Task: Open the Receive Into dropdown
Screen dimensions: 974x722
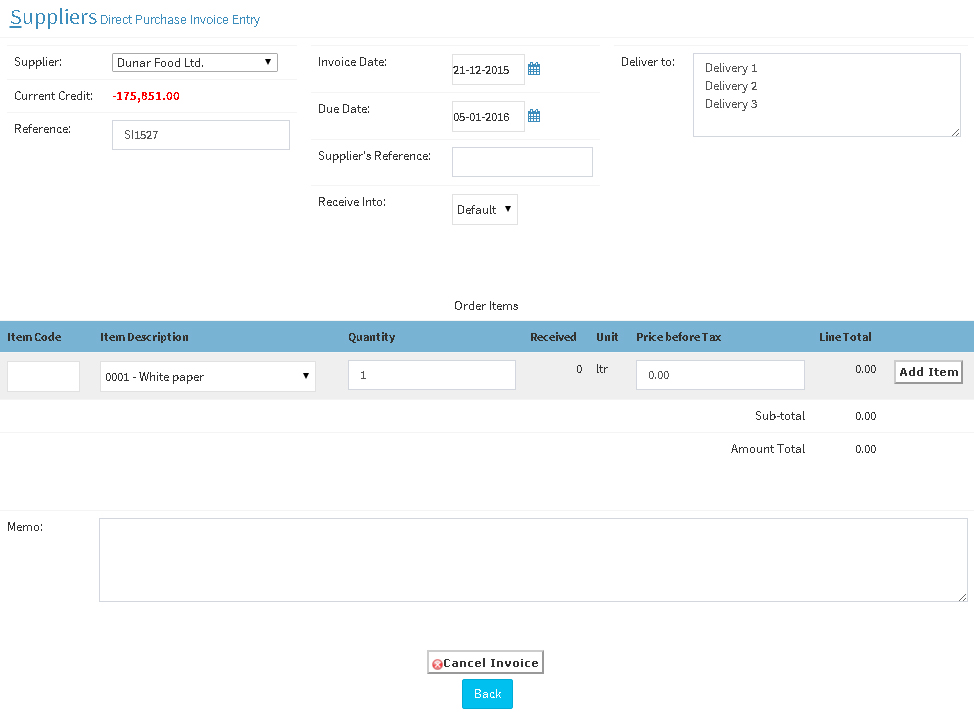Action: (x=484, y=210)
